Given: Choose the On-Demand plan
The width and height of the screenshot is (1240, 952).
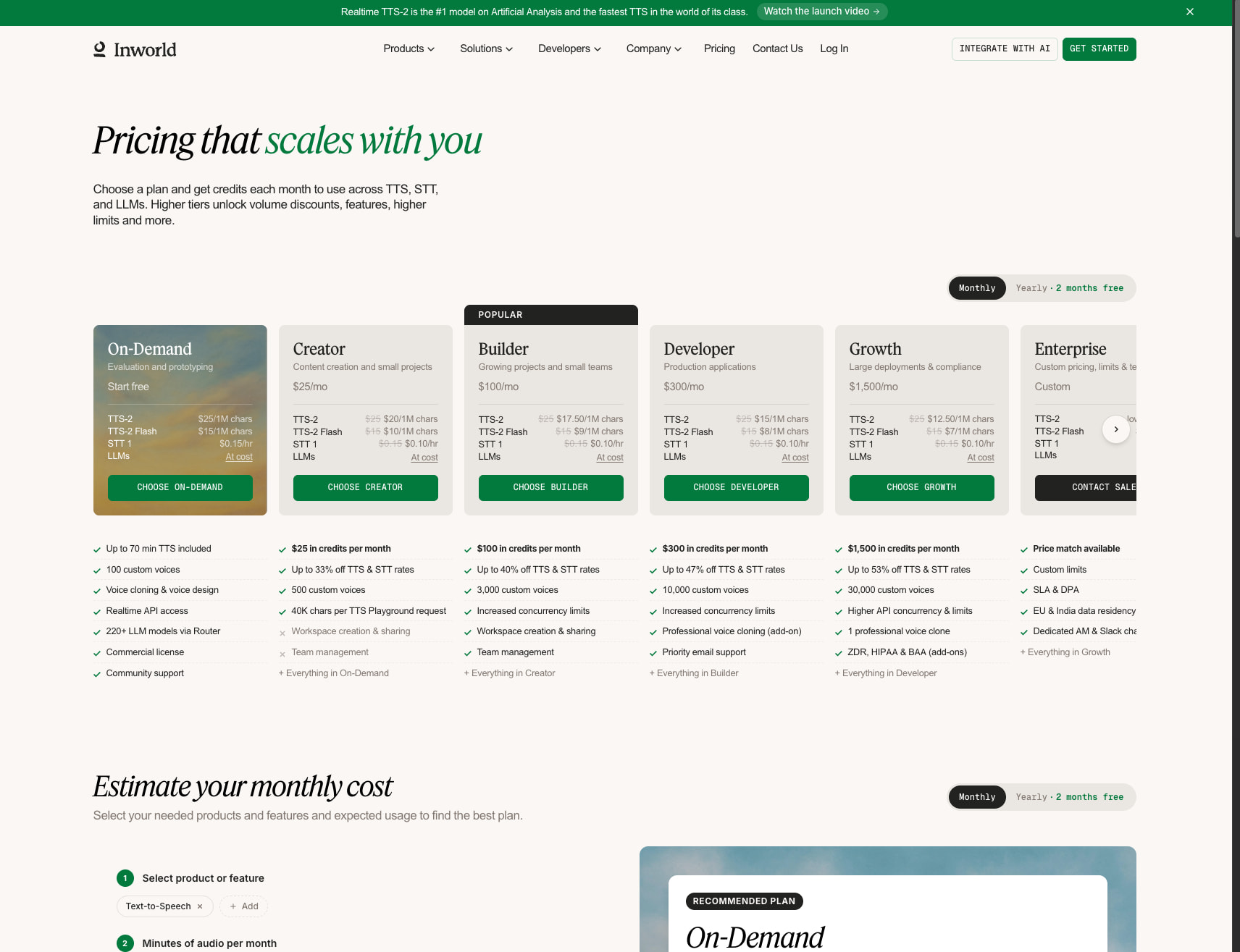Looking at the screenshot, I should pyautogui.click(x=180, y=488).
